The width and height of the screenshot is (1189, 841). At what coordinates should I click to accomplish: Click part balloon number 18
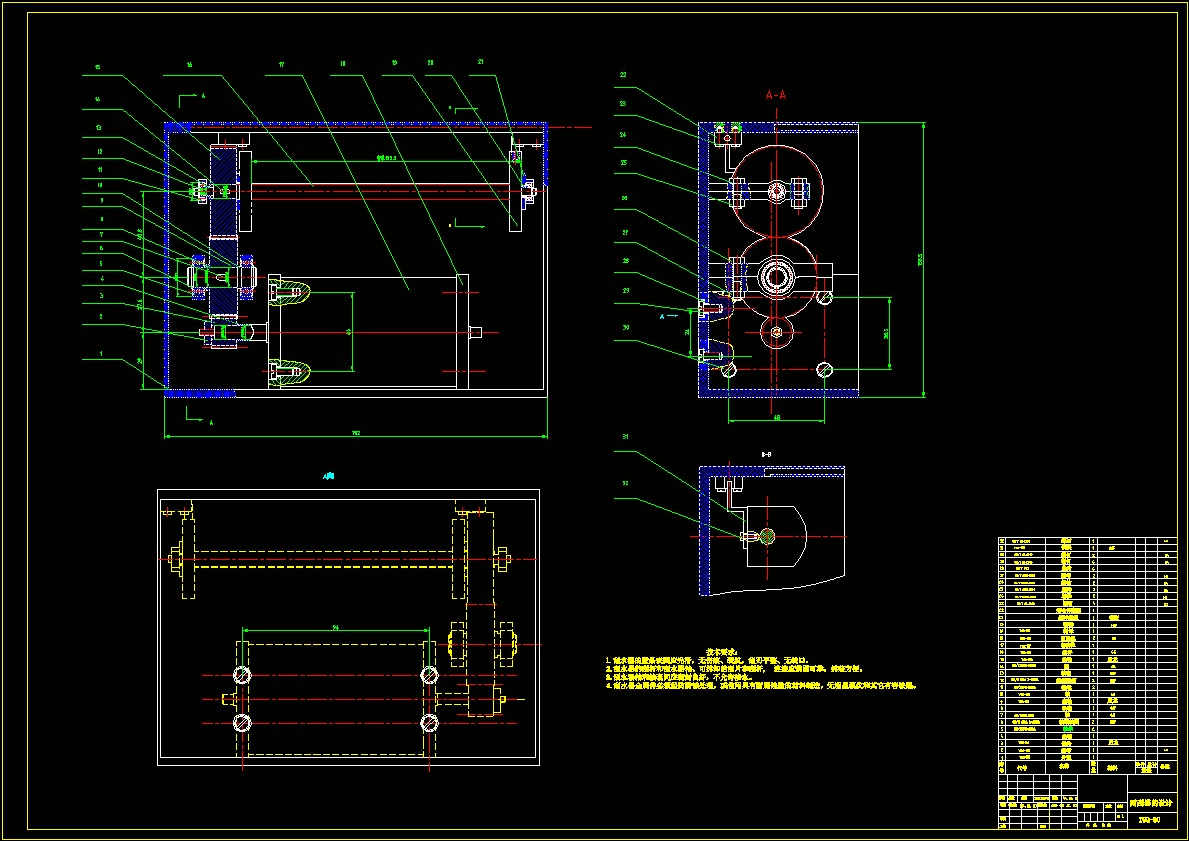(x=343, y=64)
